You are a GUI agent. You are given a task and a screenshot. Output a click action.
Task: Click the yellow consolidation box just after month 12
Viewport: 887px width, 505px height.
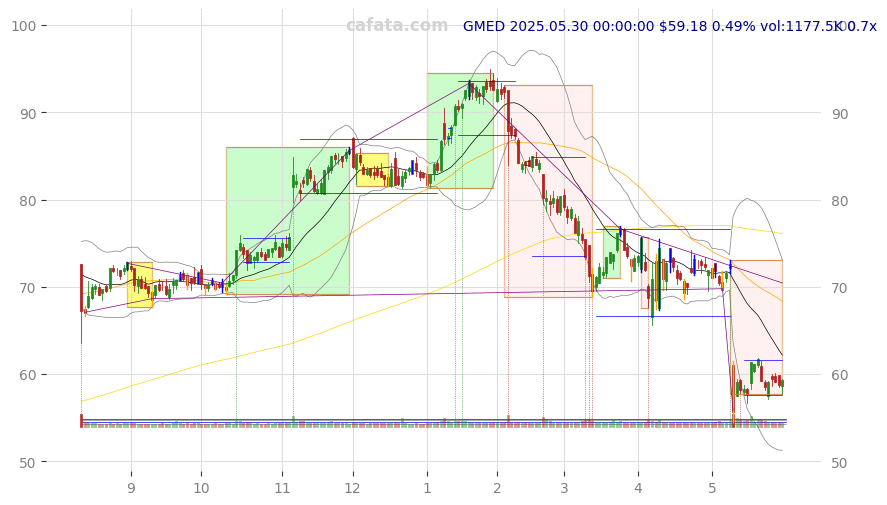coord(372,170)
